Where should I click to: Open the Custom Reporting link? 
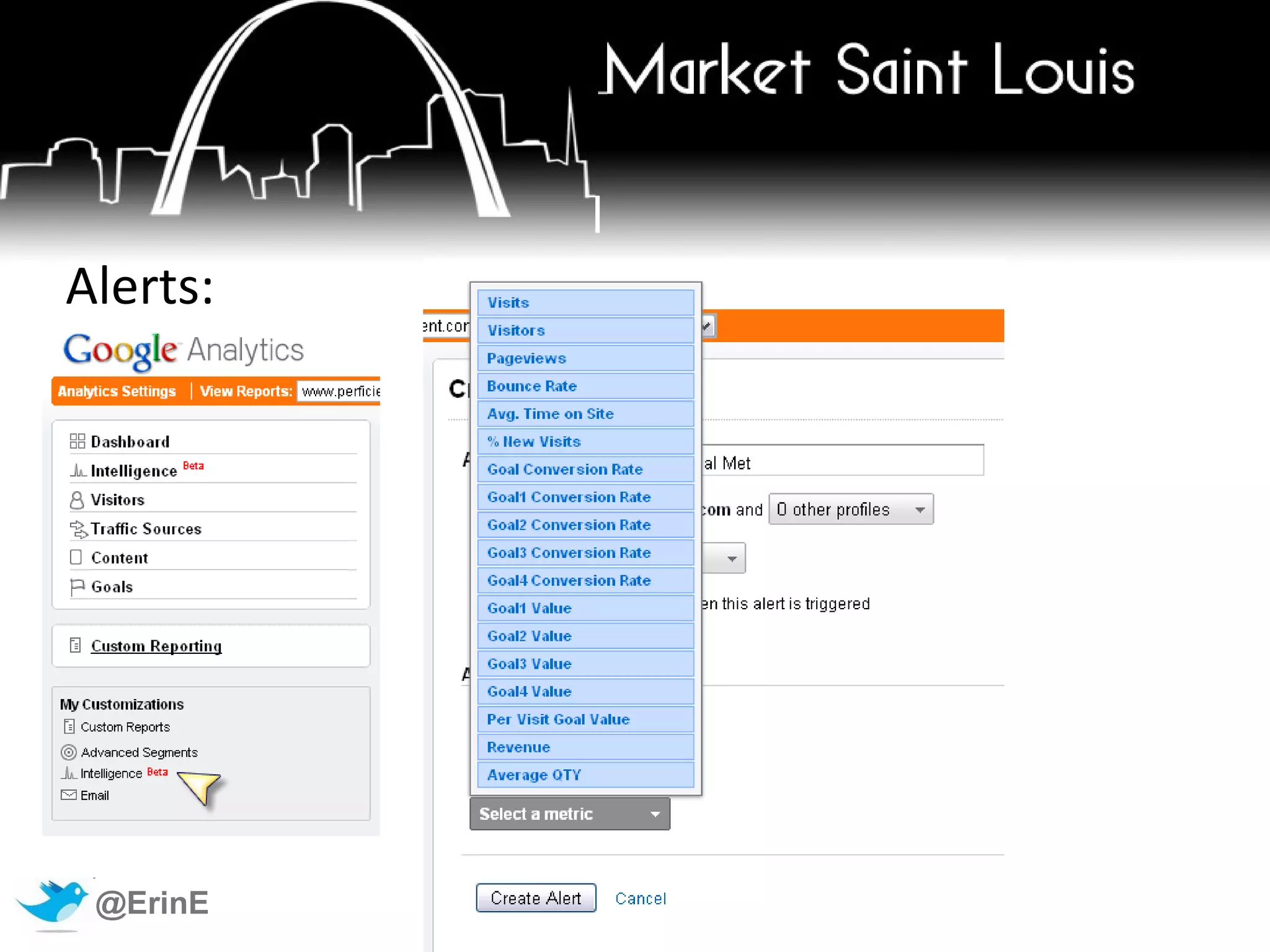[156, 646]
